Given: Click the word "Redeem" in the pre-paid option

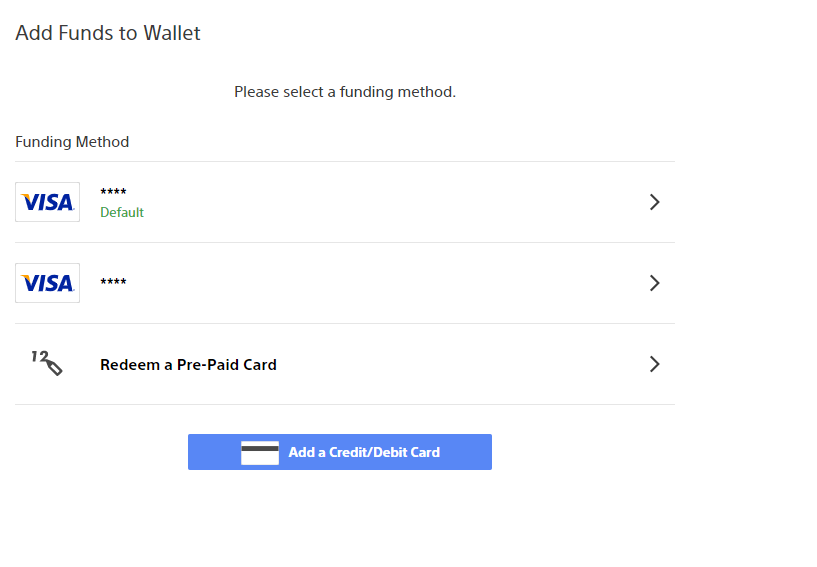Looking at the screenshot, I should point(129,365).
